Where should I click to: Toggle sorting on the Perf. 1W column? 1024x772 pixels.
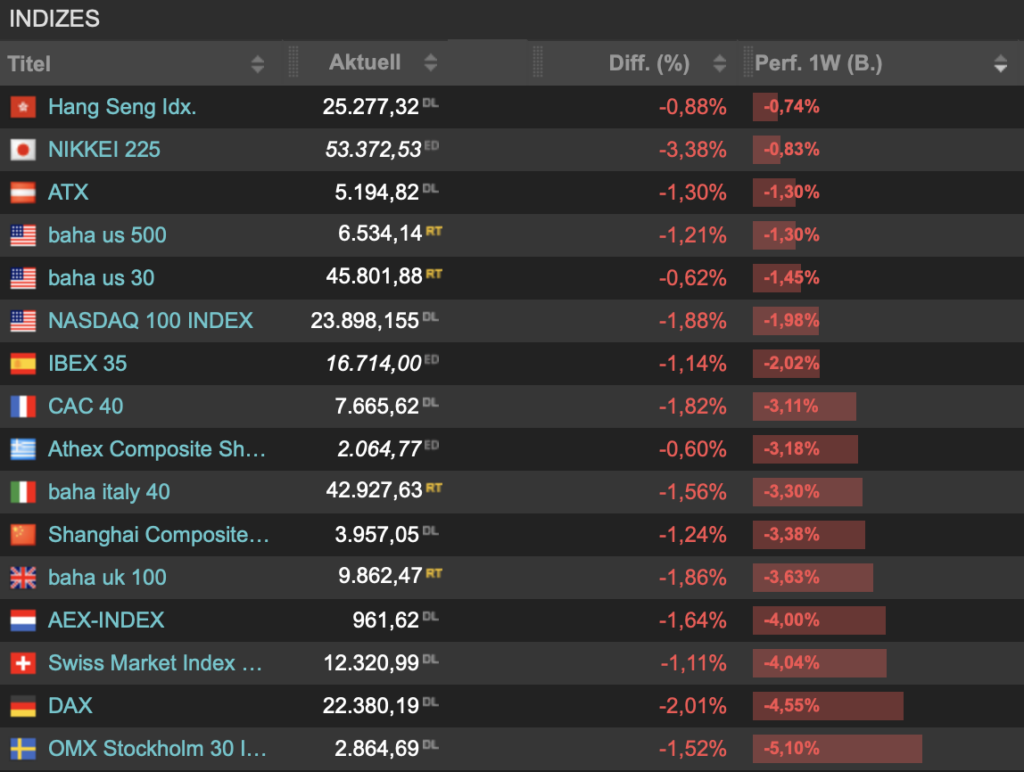point(1000,63)
